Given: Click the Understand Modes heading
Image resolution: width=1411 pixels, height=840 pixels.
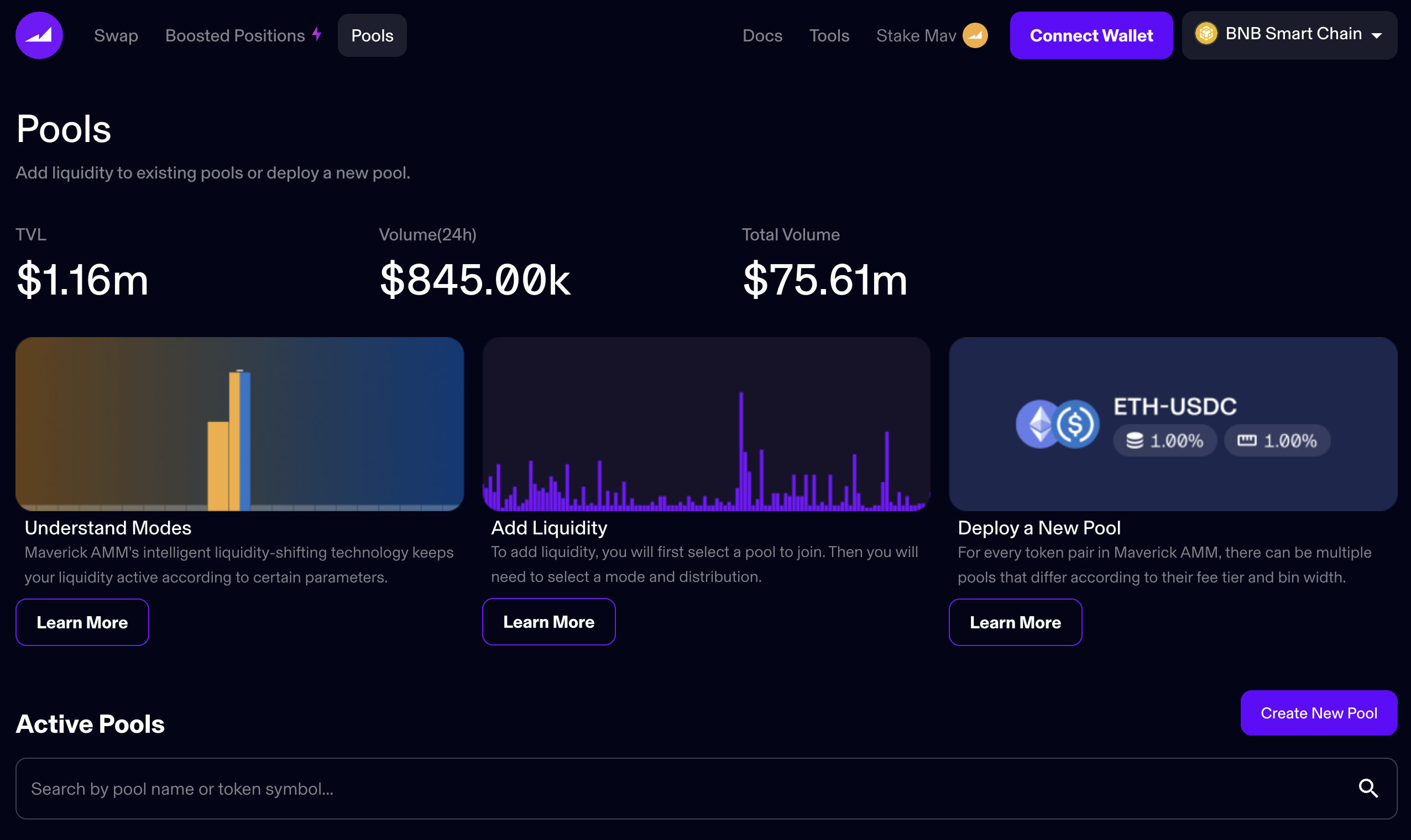Looking at the screenshot, I should 108,528.
